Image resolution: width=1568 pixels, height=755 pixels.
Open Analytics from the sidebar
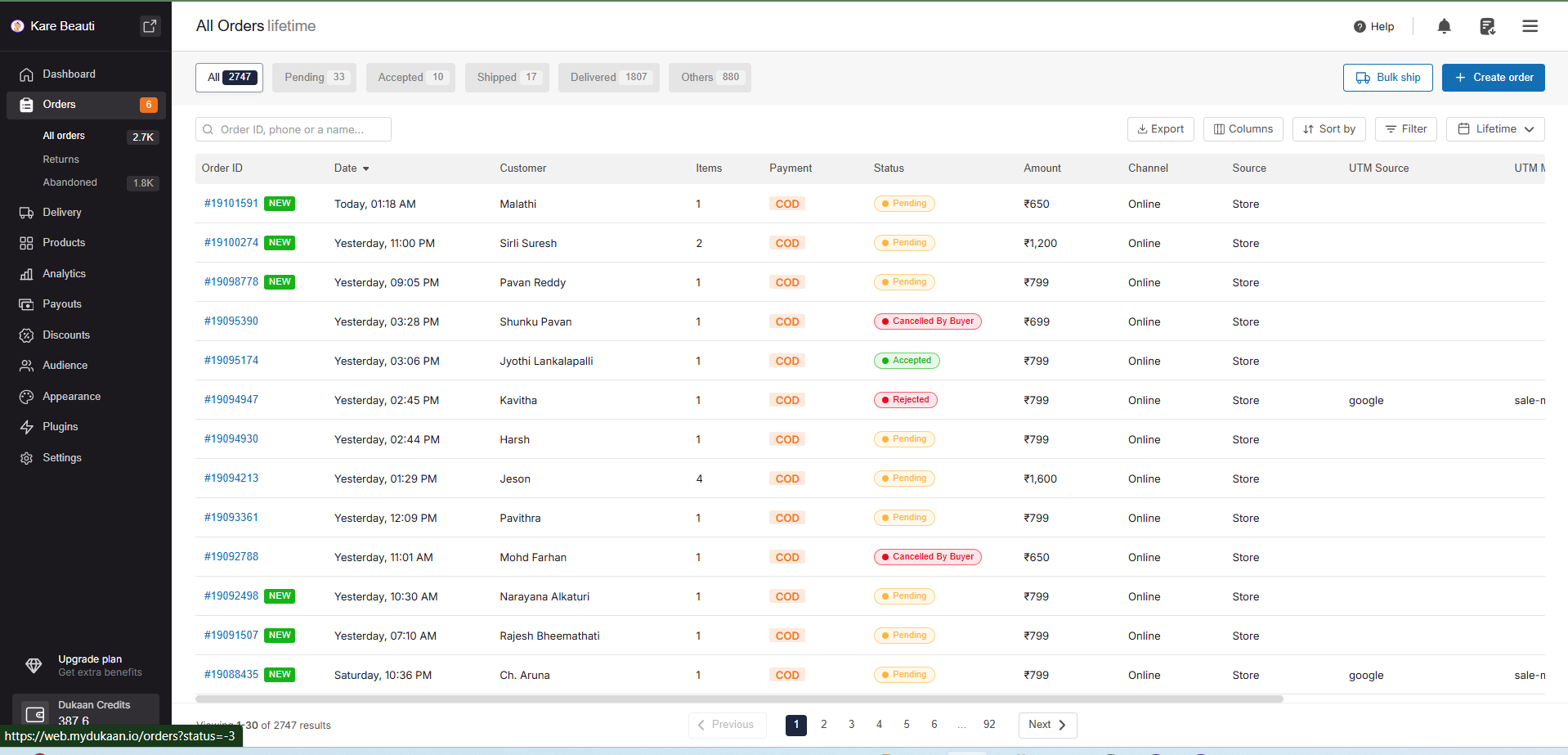point(64,274)
